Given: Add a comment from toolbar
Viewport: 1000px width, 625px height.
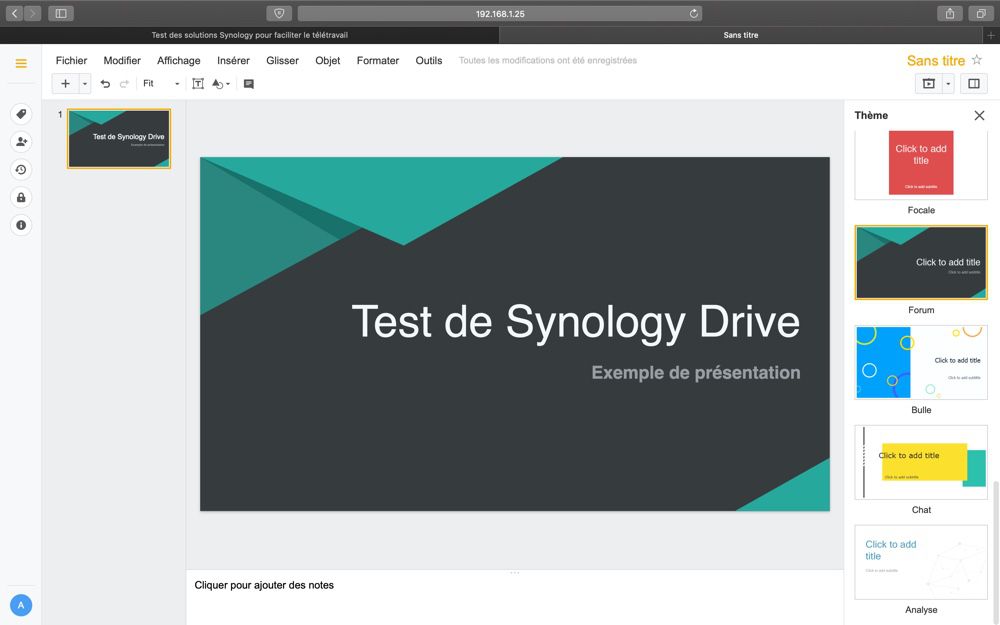Looking at the screenshot, I should pos(249,84).
